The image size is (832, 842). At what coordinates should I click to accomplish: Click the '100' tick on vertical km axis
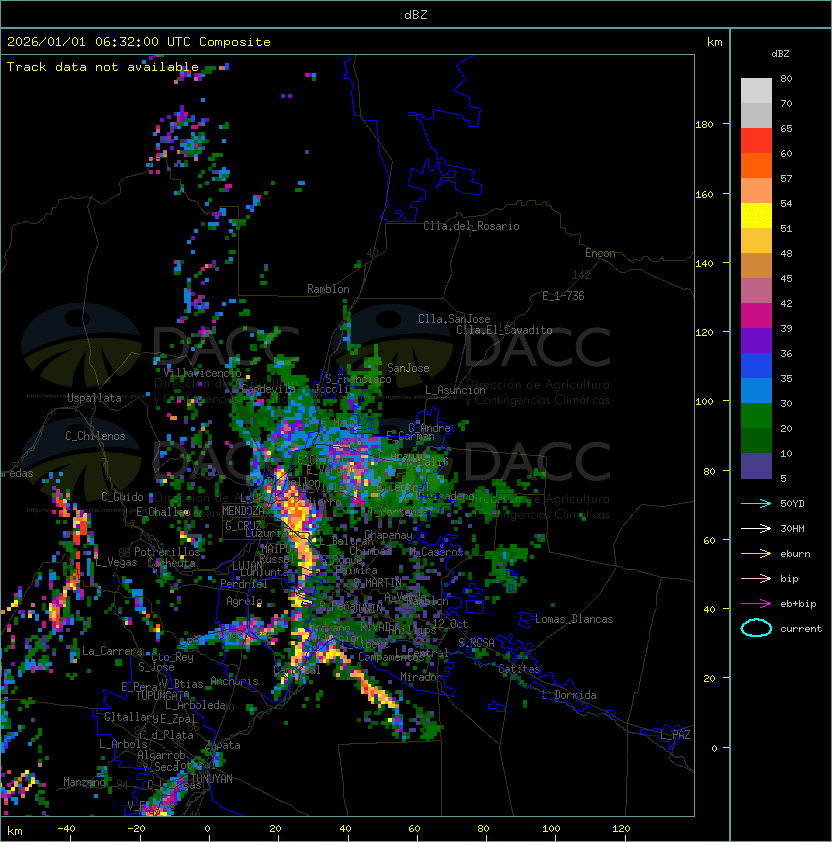pyautogui.click(x=704, y=401)
